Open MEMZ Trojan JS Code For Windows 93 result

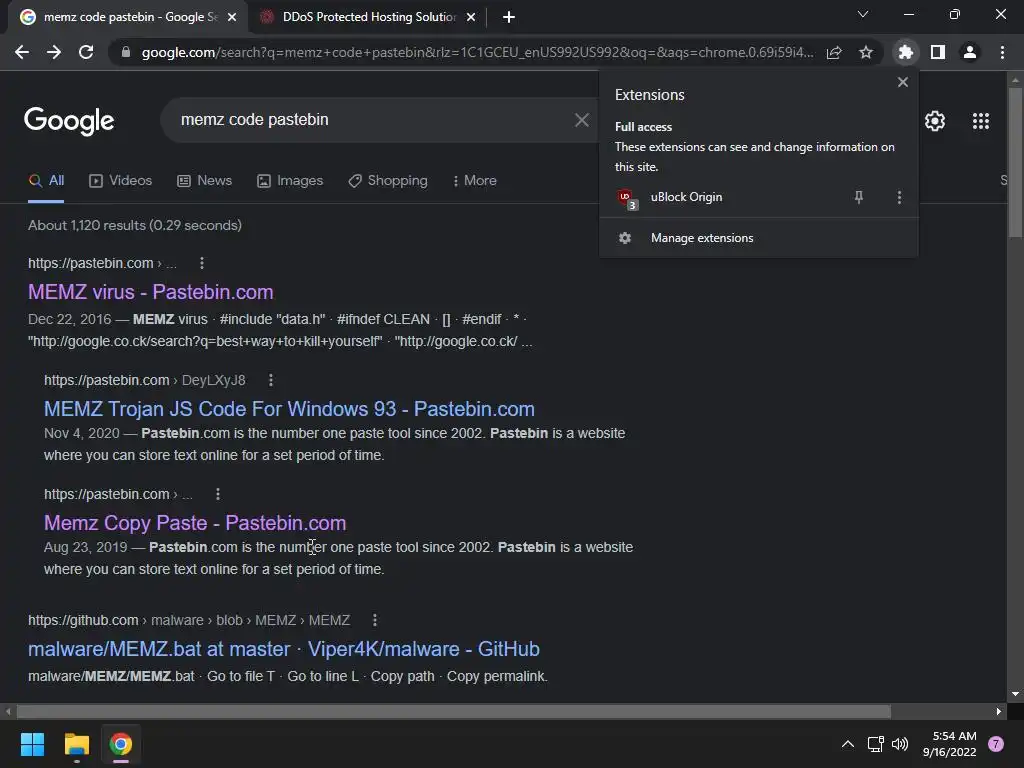(x=289, y=409)
